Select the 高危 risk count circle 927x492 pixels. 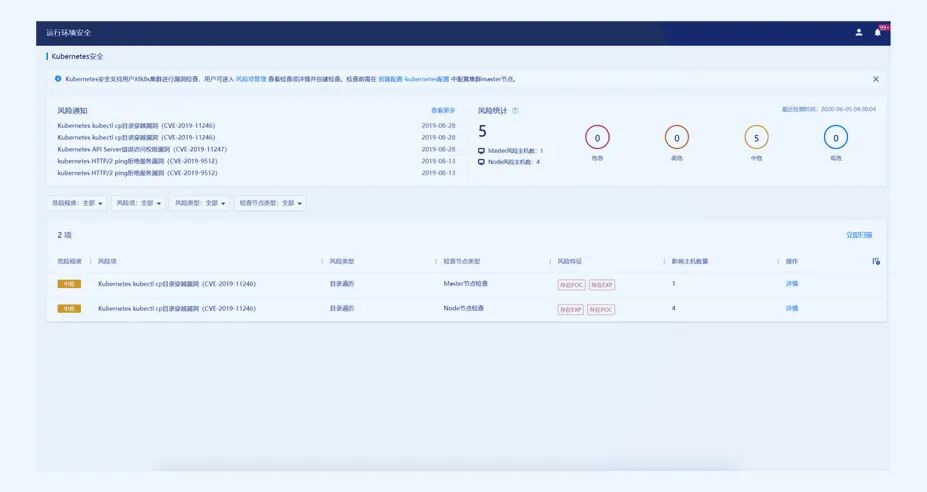pyautogui.click(x=677, y=138)
